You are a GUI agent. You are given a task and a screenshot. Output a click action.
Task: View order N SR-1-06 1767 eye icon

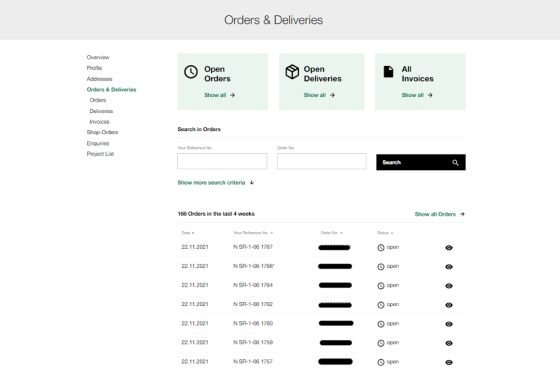point(449,248)
